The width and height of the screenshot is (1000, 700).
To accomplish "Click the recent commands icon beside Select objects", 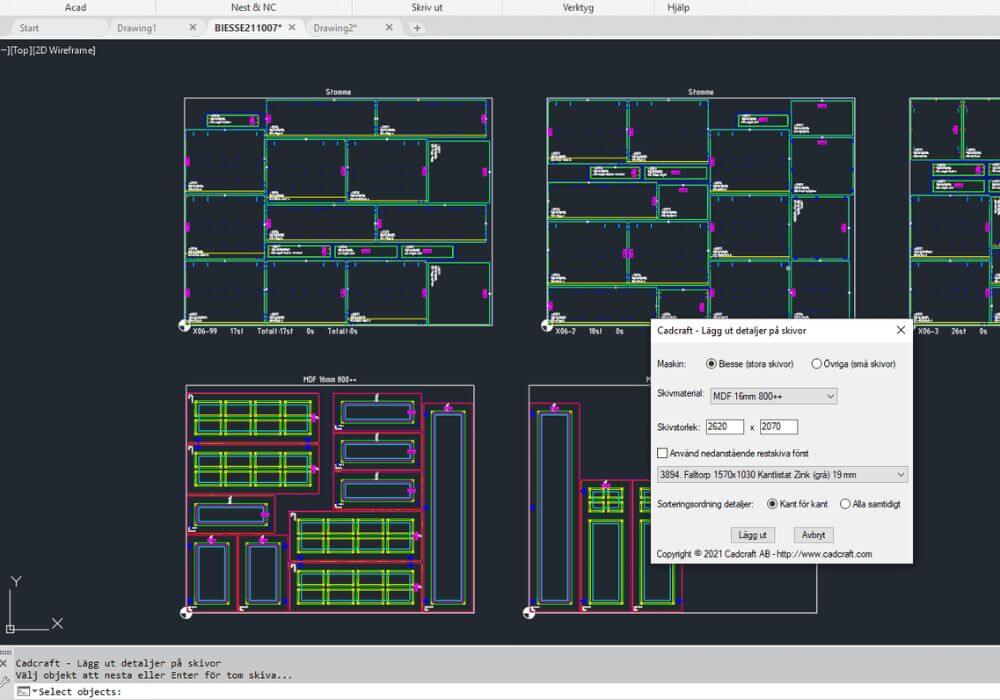I will tap(35, 690).
